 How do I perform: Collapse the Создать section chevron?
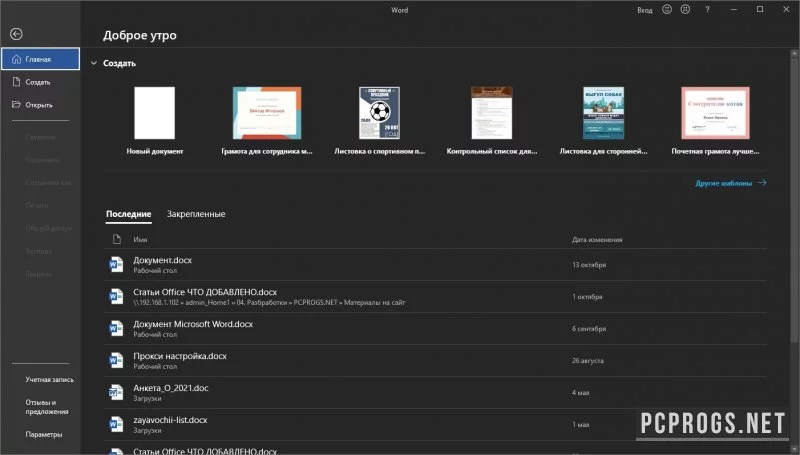[94, 63]
